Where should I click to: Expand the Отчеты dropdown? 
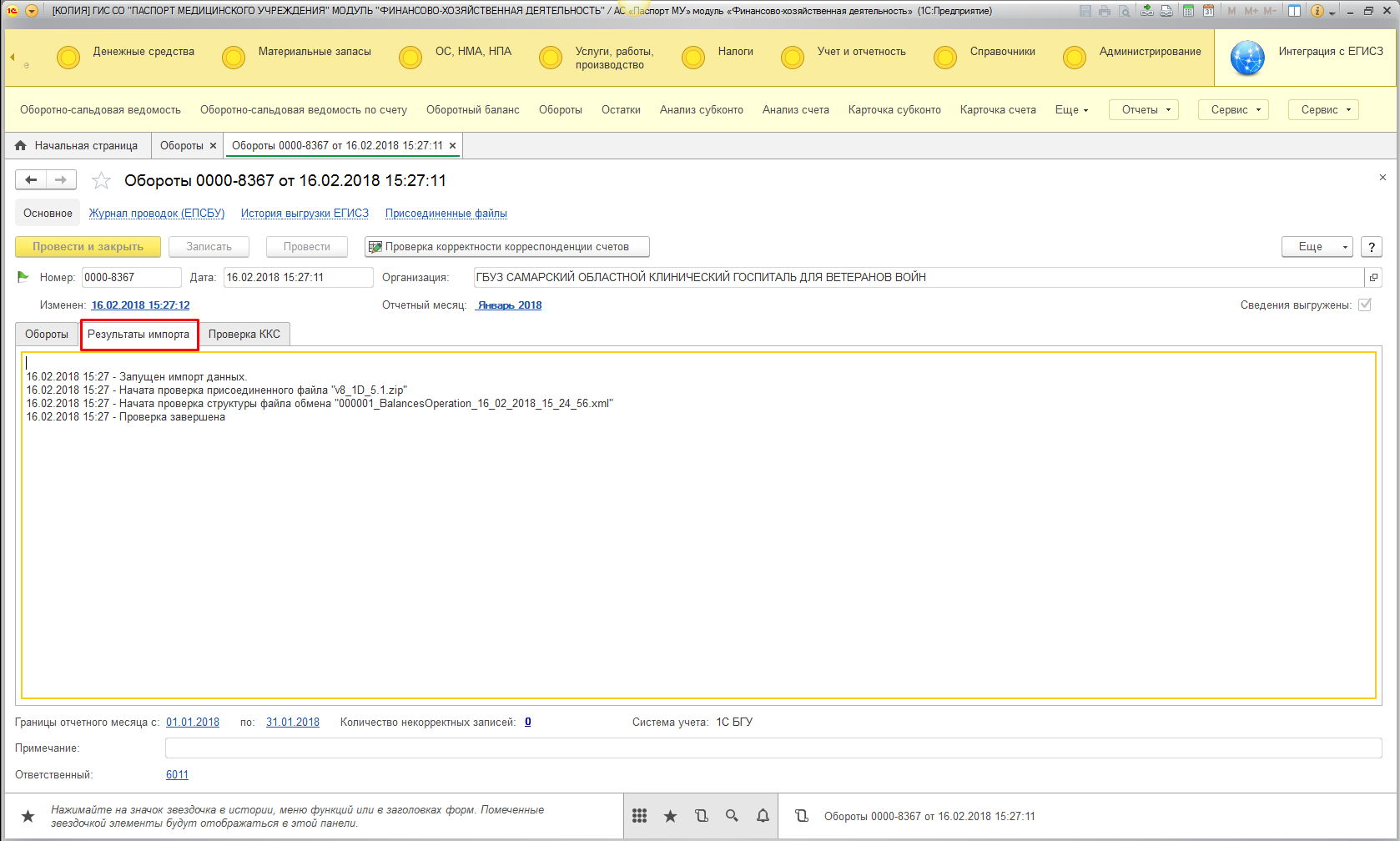[1144, 110]
